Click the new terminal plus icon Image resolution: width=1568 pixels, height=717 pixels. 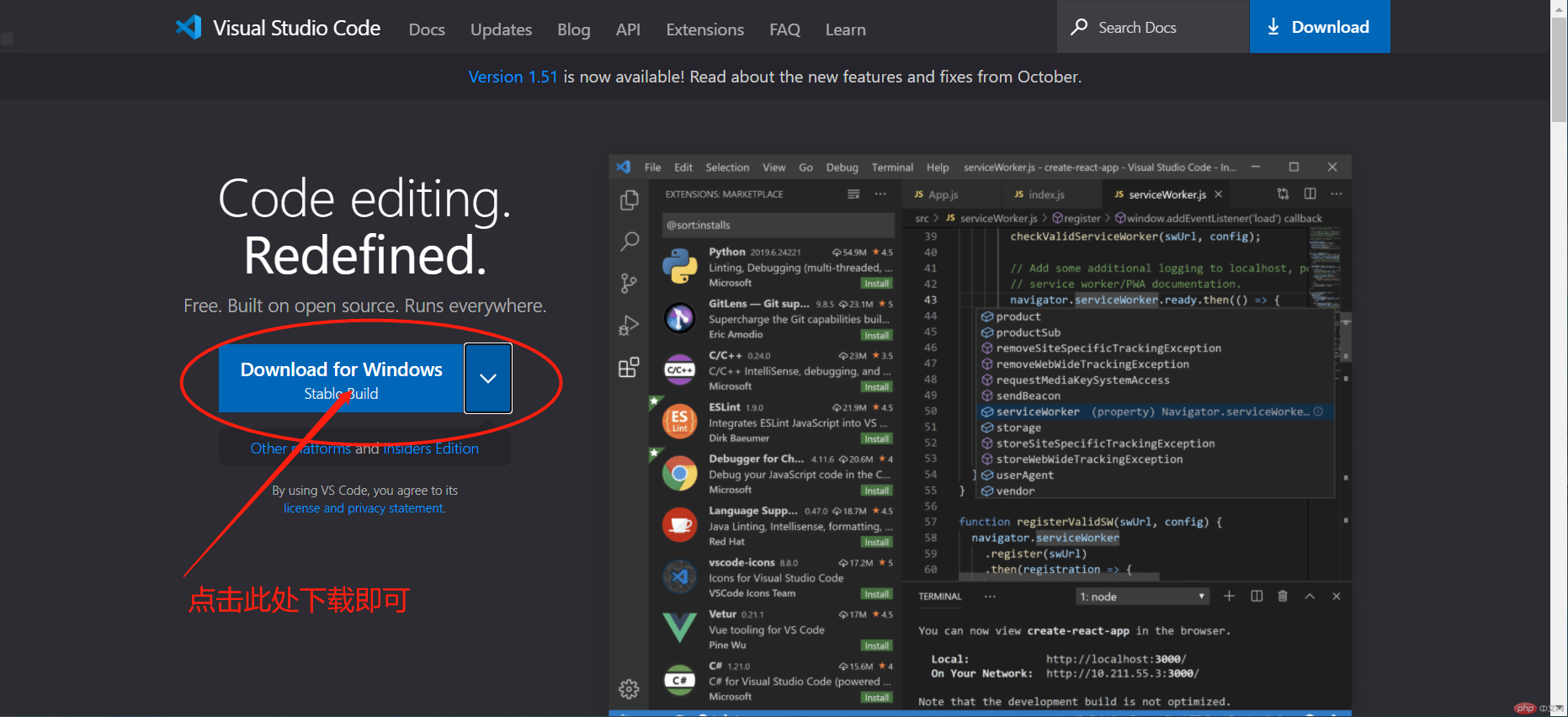tap(1229, 596)
